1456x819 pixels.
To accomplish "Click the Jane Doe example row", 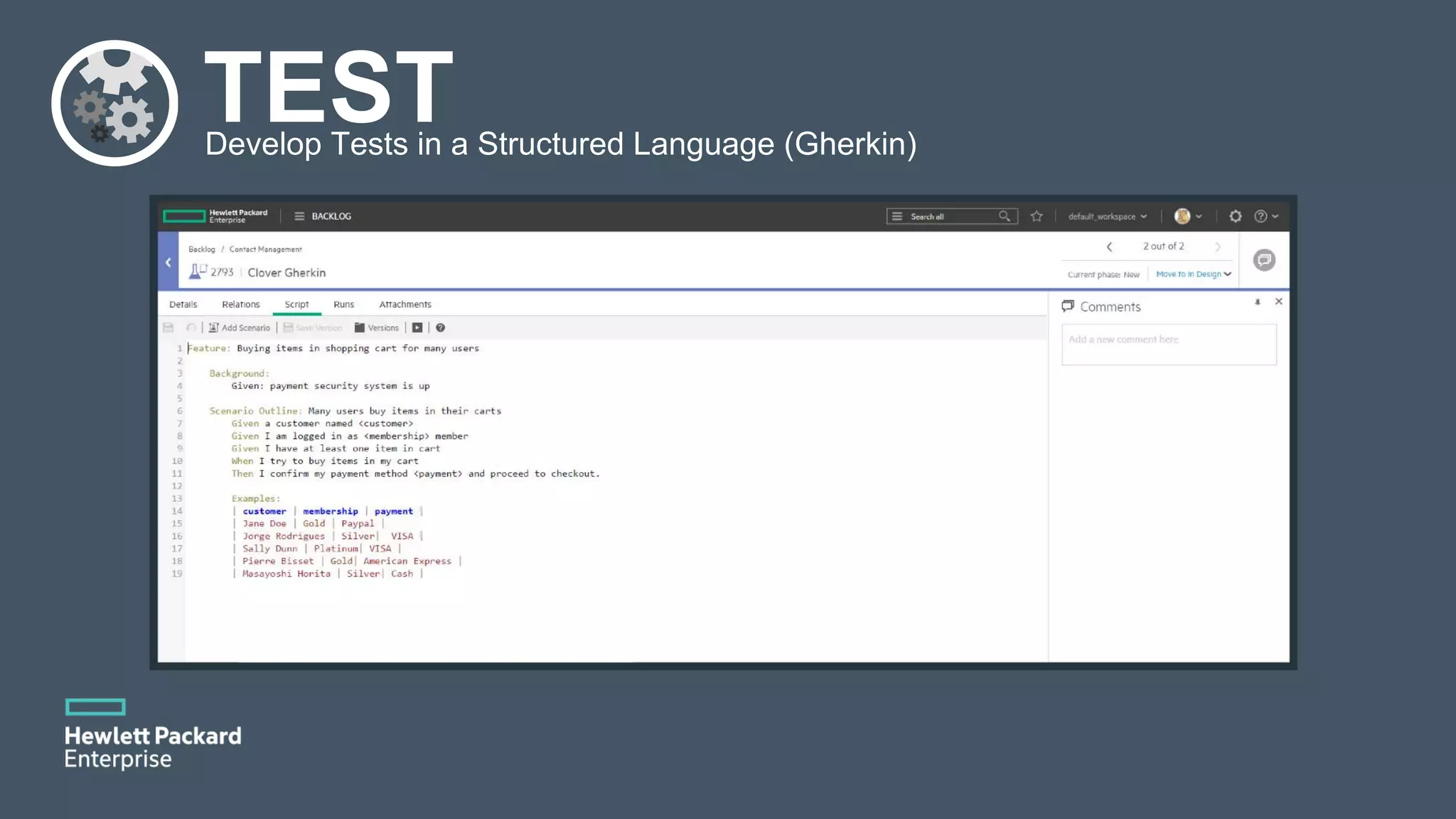I will coord(309,524).
